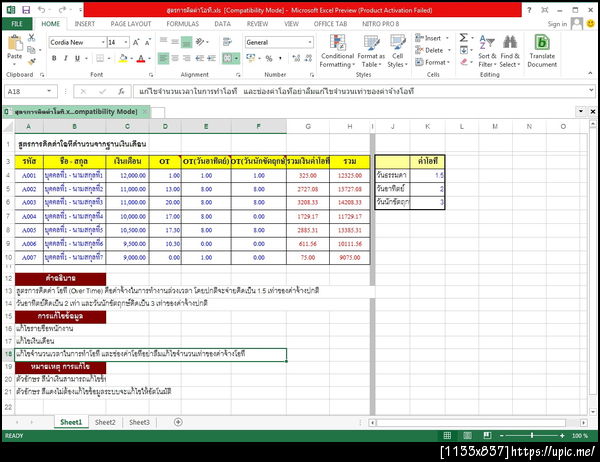The height and width of the screenshot is (462, 600).
Task: Switch to the FORMULAS ribbon tab
Action: tap(183, 24)
